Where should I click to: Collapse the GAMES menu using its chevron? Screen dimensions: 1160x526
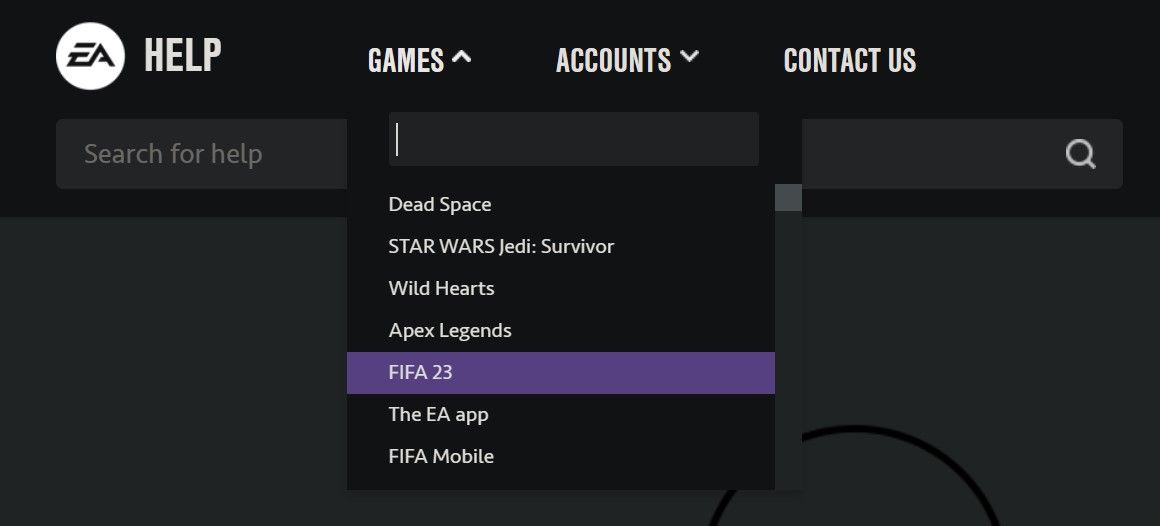461,59
